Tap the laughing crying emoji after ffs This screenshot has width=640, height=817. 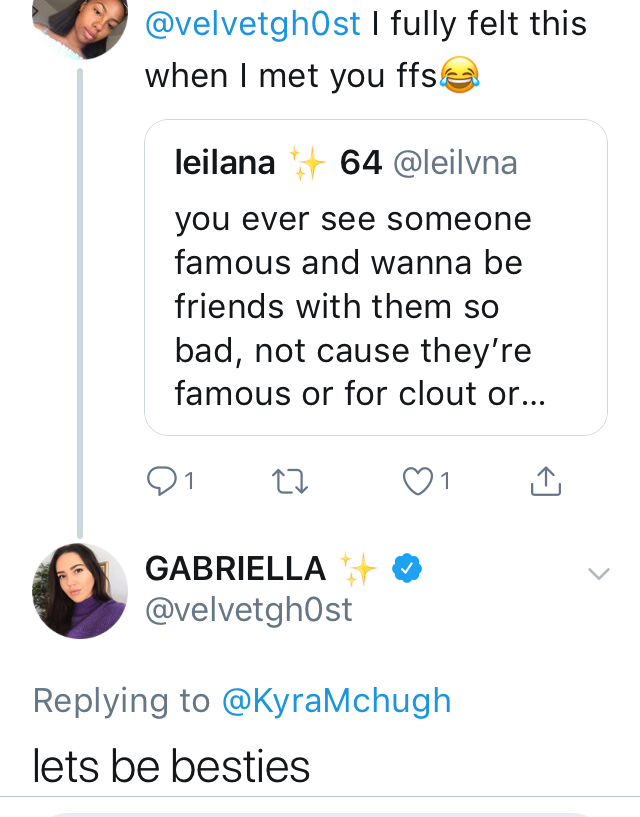(460, 75)
